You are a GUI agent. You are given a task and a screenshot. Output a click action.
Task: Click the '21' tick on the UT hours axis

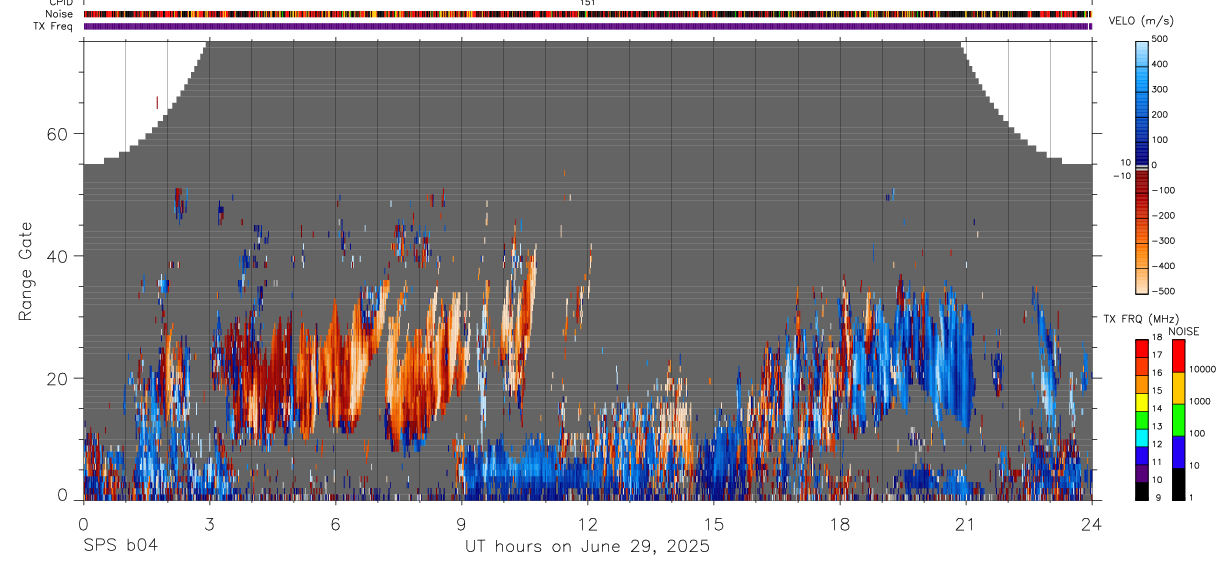click(966, 523)
